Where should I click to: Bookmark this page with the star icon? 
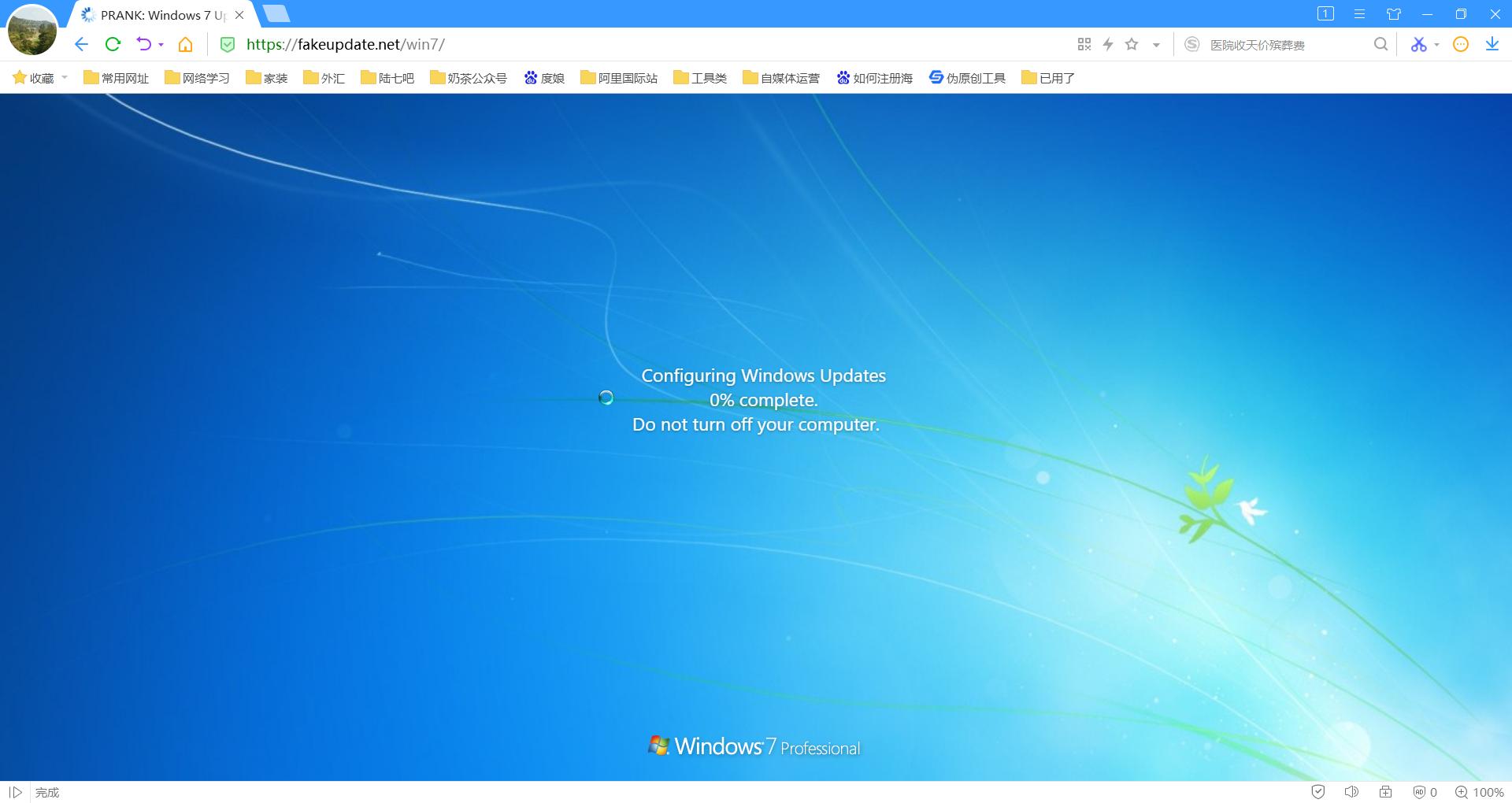click(1132, 44)
